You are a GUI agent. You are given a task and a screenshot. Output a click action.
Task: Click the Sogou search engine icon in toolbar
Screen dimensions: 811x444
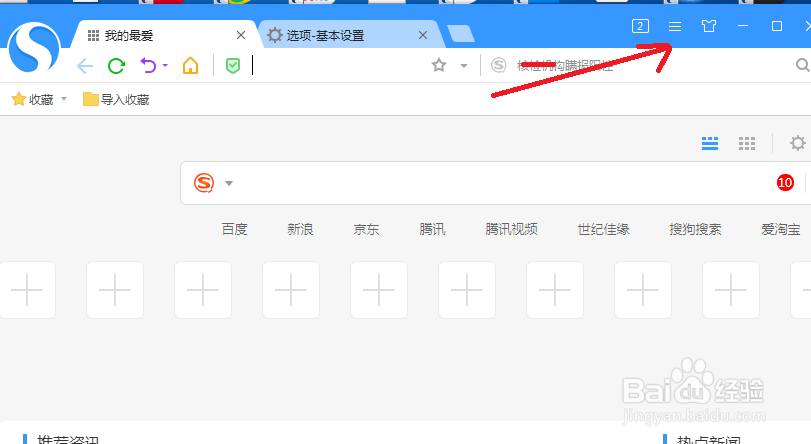point(499,65)
